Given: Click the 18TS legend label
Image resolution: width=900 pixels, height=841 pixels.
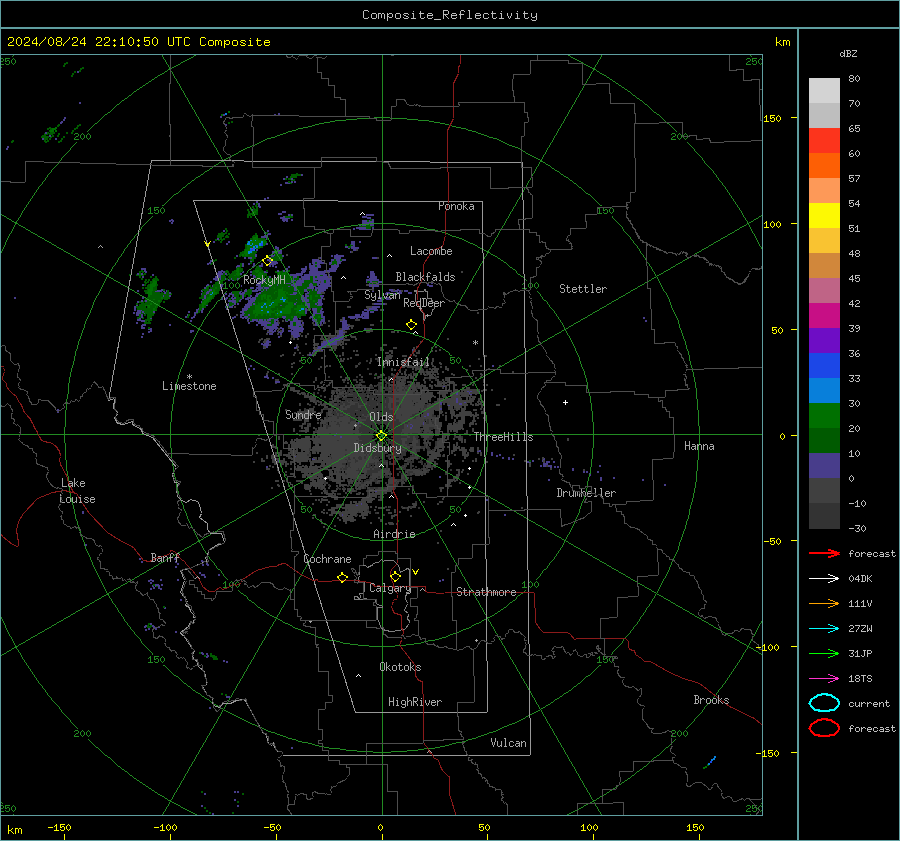Looking at the screenshot, I should point(860,679).
